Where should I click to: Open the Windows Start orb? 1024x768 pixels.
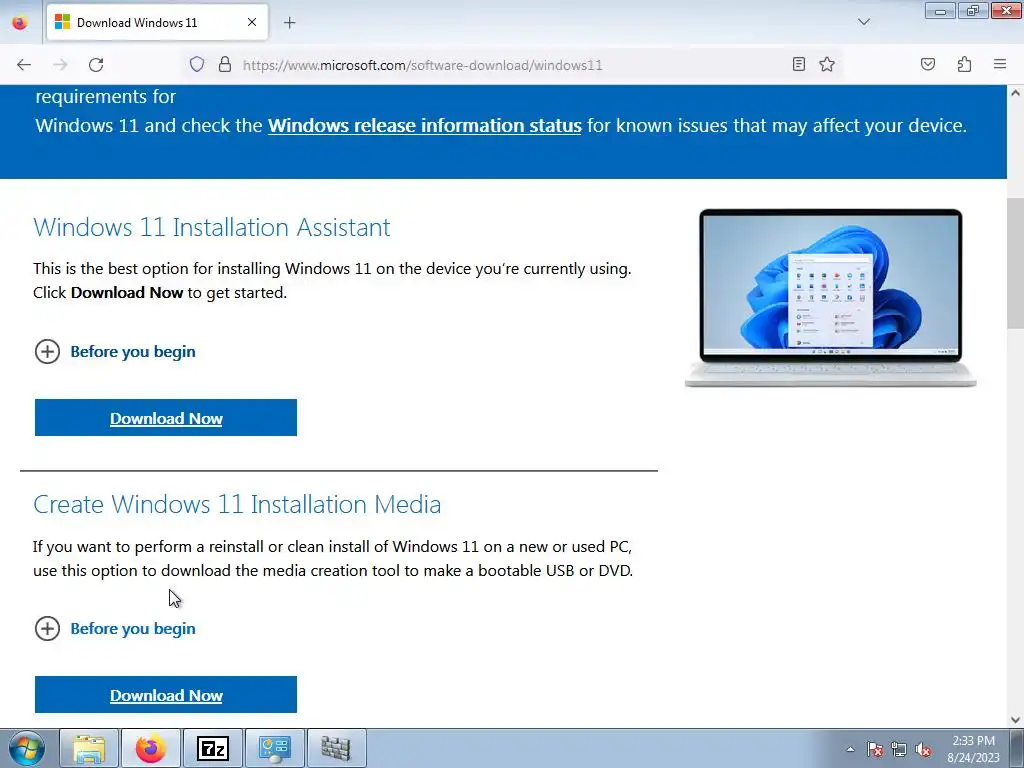(27, 748)
